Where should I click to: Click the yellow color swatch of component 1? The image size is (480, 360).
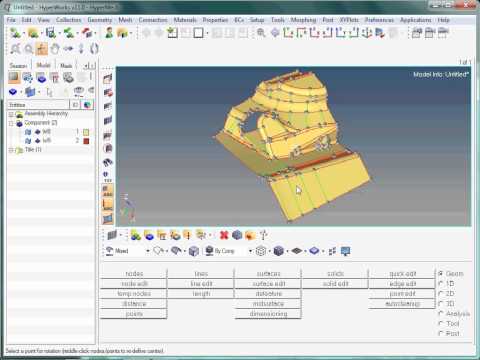pos(86,132)
